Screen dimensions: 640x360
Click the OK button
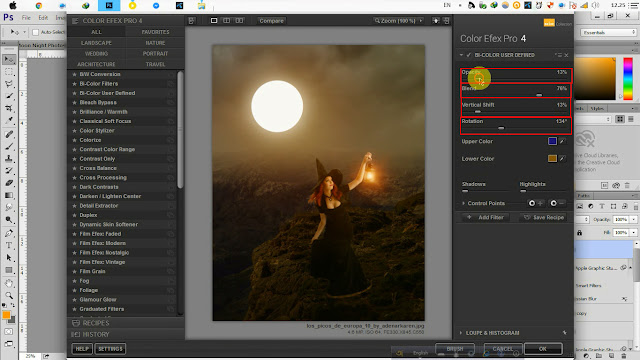543,349
